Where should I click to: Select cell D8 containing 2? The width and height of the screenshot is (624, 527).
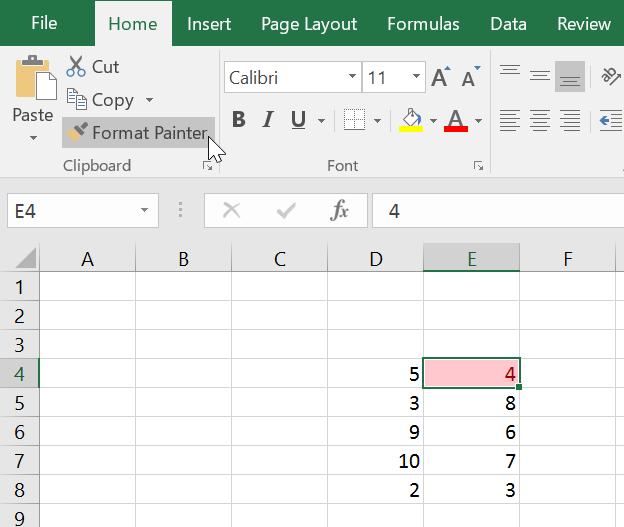(x=376, y=490)
